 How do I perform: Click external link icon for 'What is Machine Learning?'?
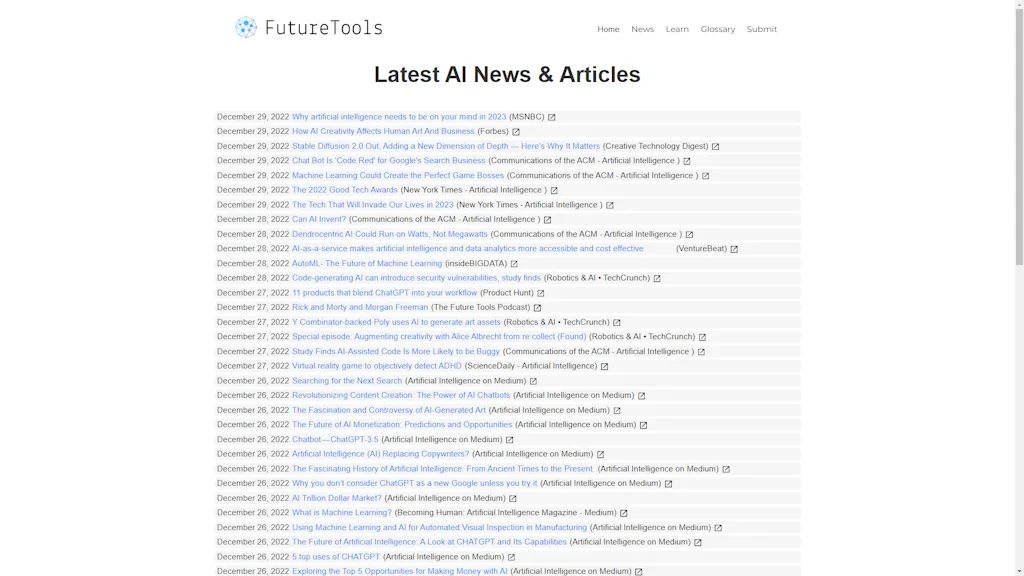click(623, 512)
